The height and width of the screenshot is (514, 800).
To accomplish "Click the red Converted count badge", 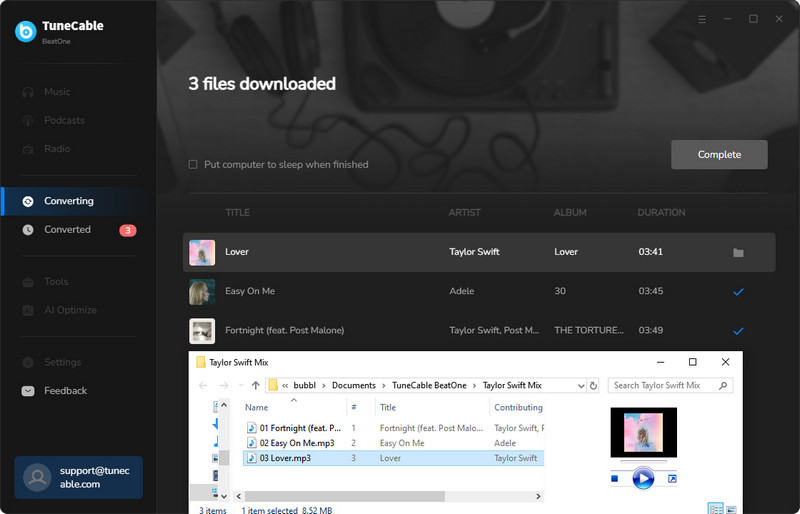I will (128, 230).
